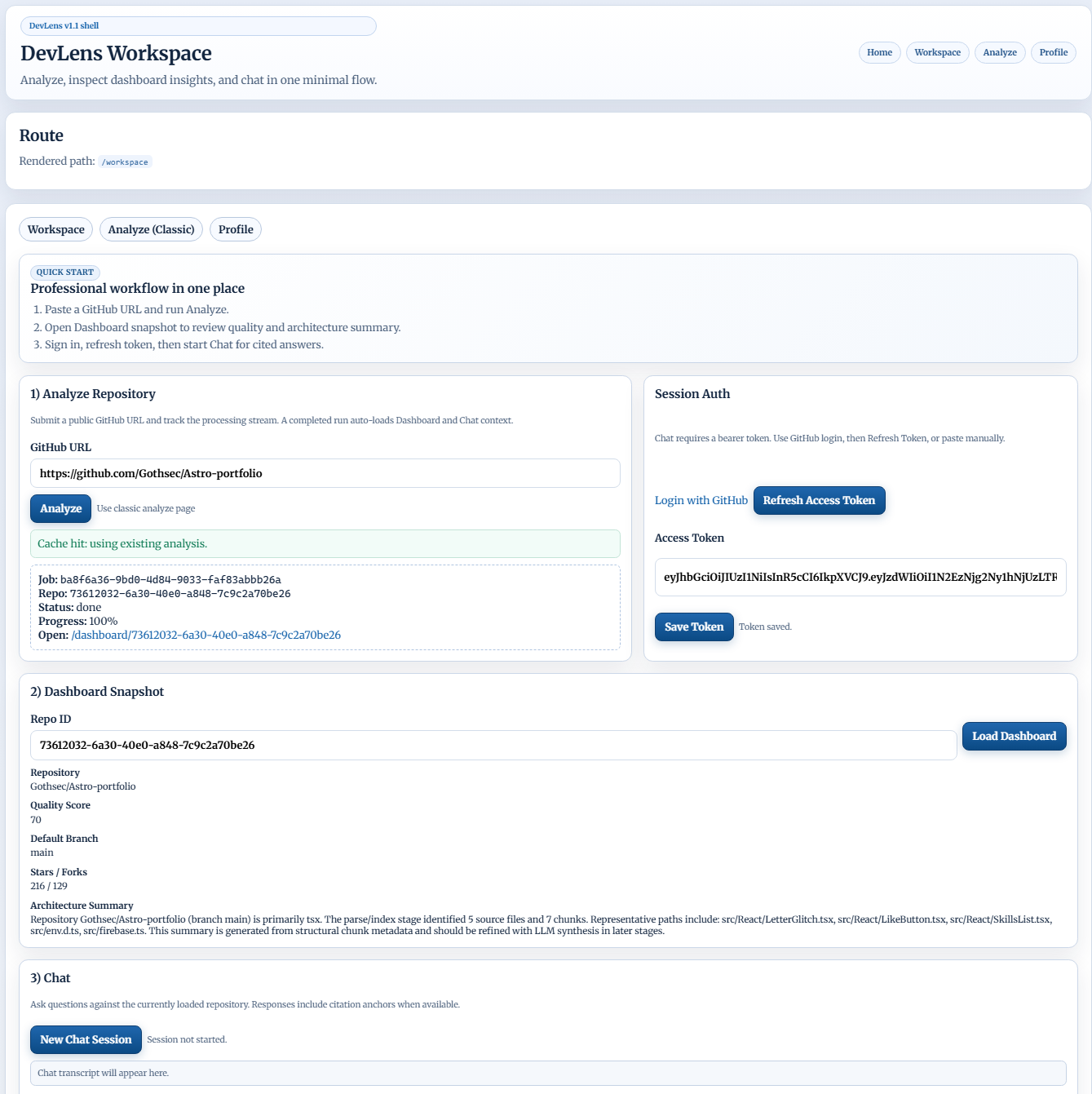Open Profile in the top navigation
Screen dimensions: 1092x1094
(1053, 52)
